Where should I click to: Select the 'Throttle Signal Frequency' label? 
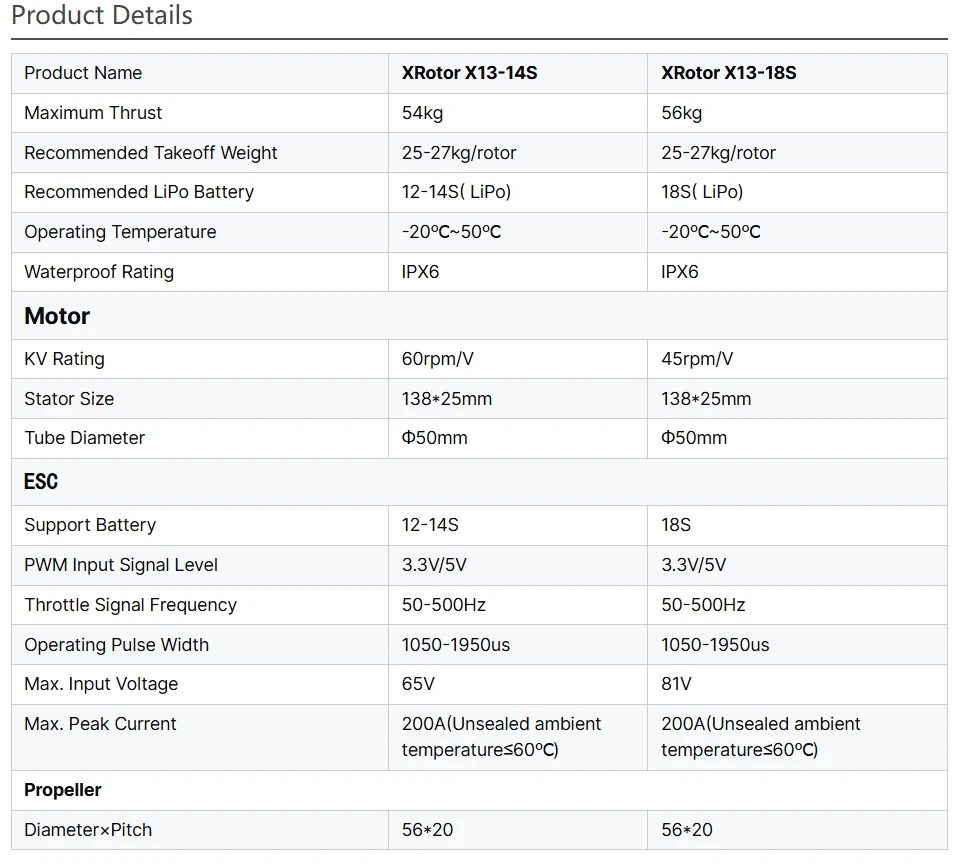[x=131, y=605]
